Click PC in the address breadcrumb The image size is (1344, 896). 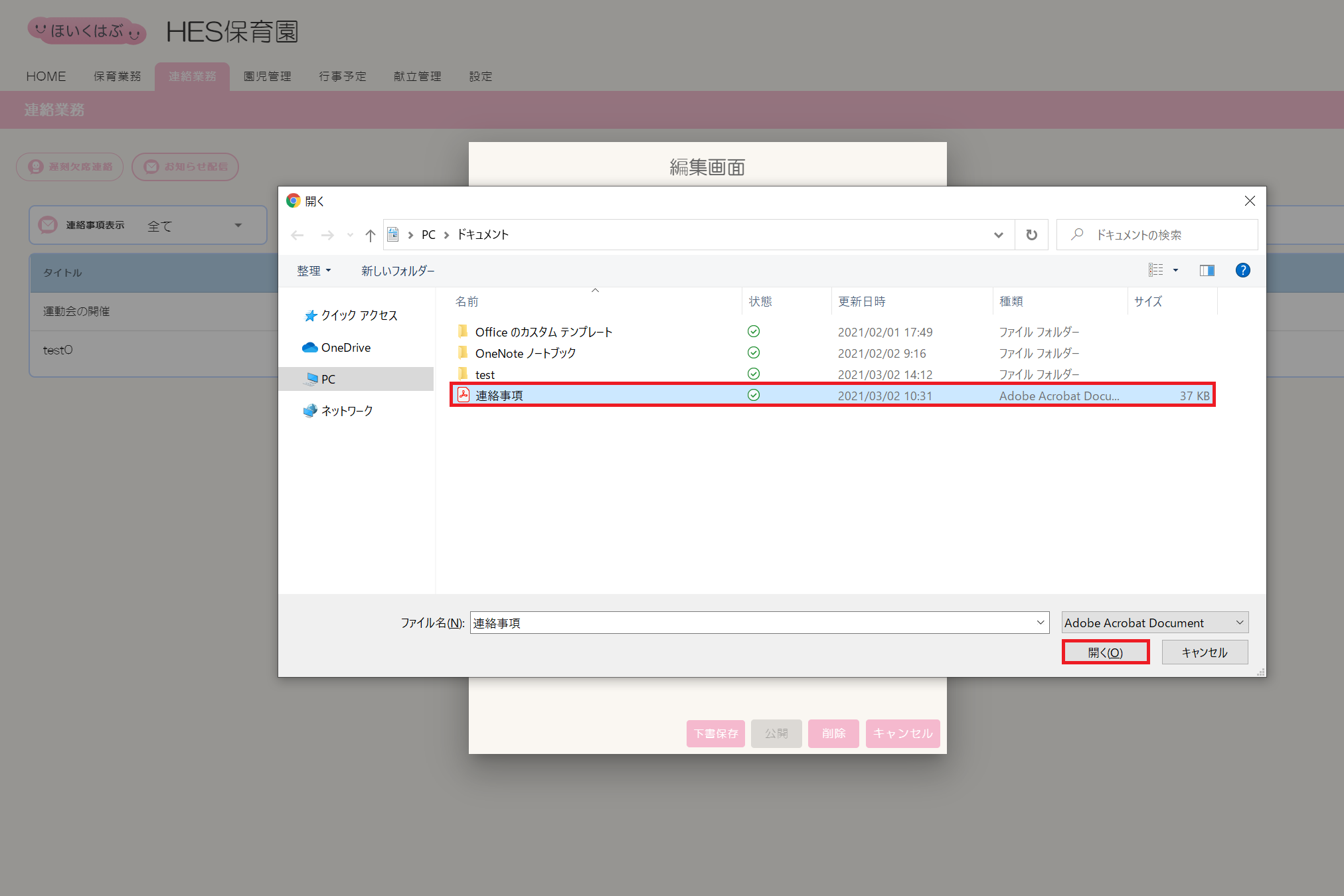coord(428,235)
